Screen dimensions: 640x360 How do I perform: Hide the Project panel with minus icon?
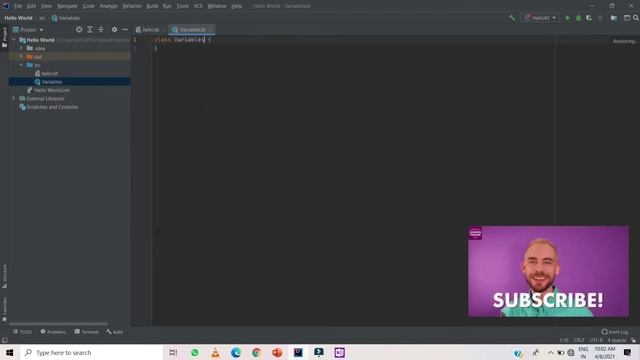click(125, 29)
